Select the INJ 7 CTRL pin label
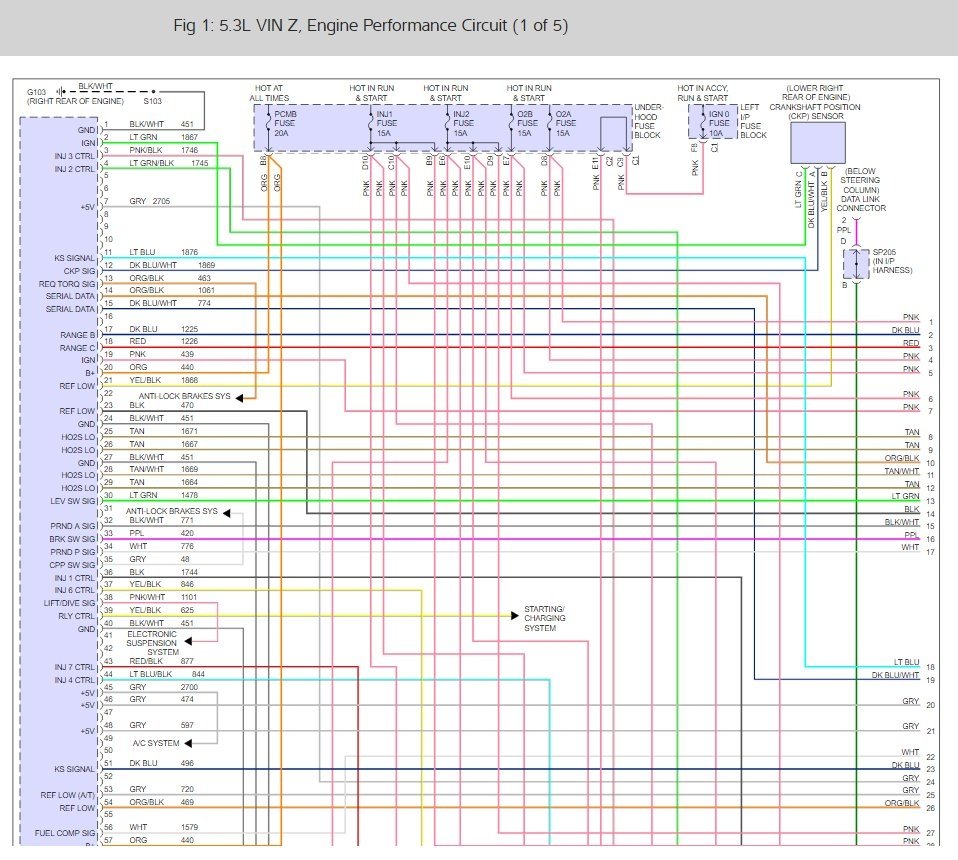The height and width of the screenshot is (860, 958). [x=75, y=667]
